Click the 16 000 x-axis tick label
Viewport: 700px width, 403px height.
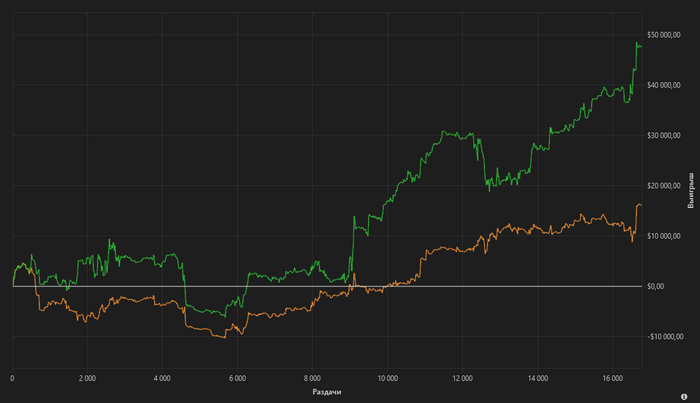click(612, 378)
